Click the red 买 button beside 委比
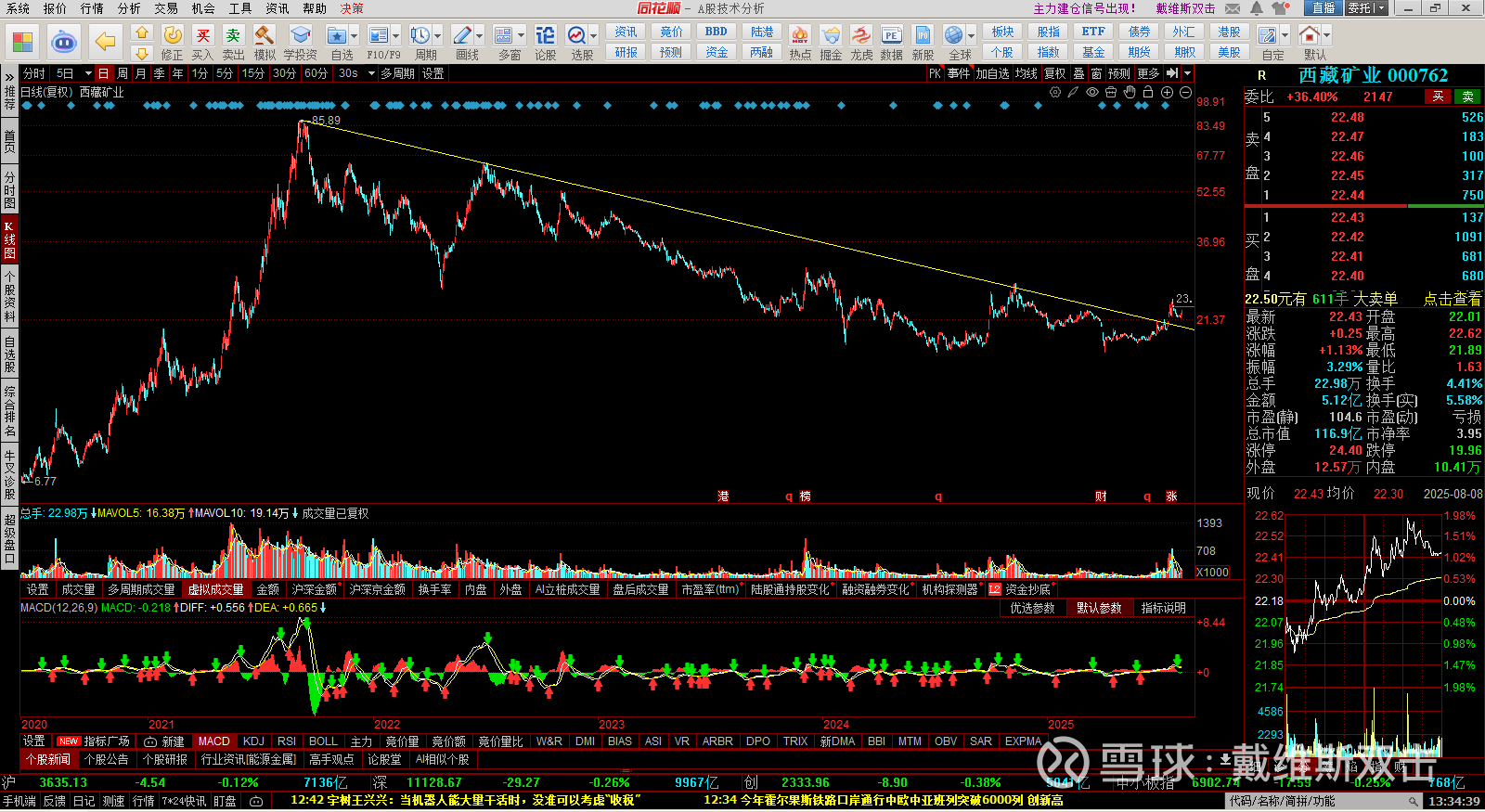Screen dimensions: 1485x812 click(x=1438, y=97)
